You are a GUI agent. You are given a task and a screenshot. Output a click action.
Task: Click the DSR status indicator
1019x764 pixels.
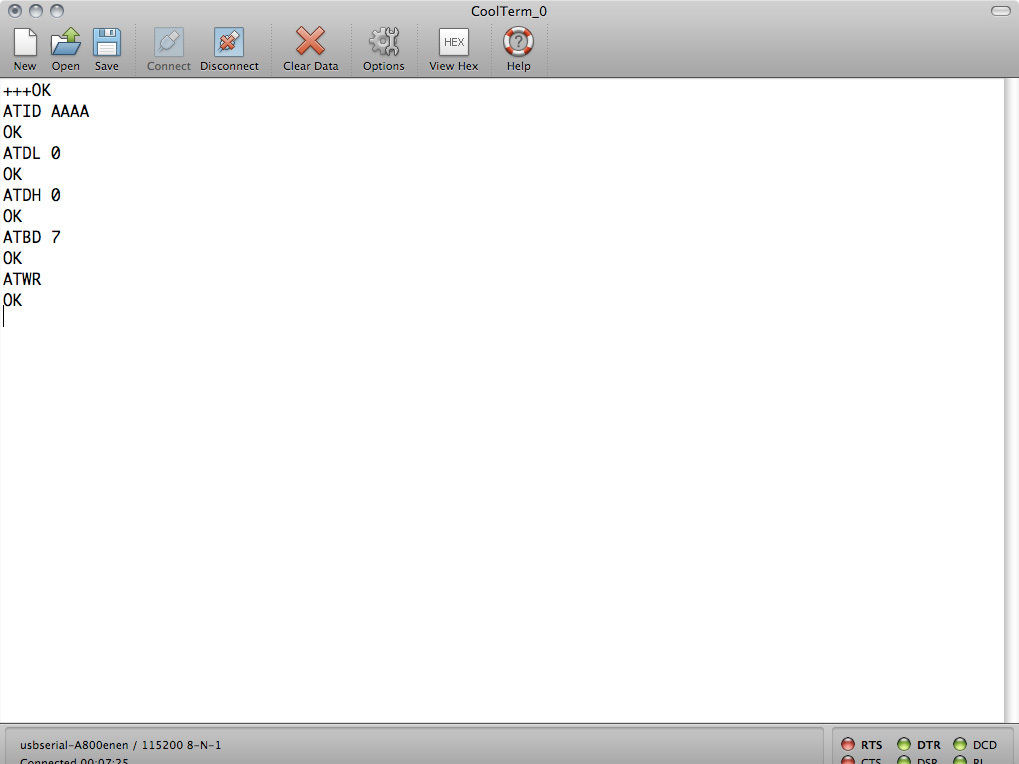tap(904, 760)
